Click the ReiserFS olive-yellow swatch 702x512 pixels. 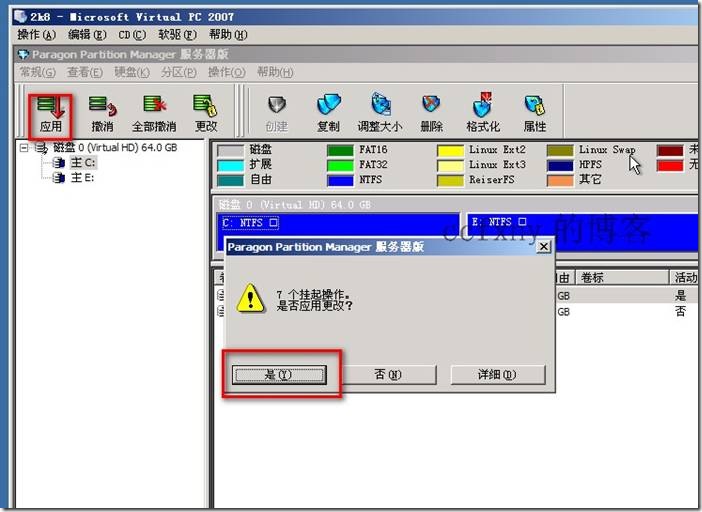(x=450, y=180)
